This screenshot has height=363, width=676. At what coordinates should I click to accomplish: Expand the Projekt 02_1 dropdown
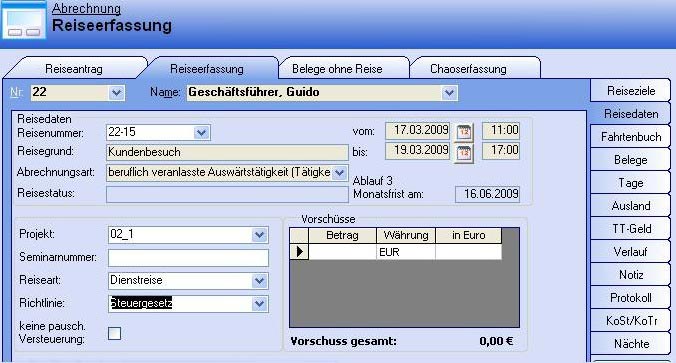click(260, 235)
